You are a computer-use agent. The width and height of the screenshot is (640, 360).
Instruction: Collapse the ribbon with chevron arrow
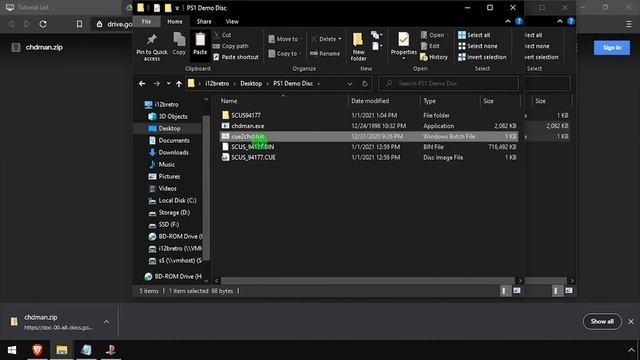click(508, 21)
